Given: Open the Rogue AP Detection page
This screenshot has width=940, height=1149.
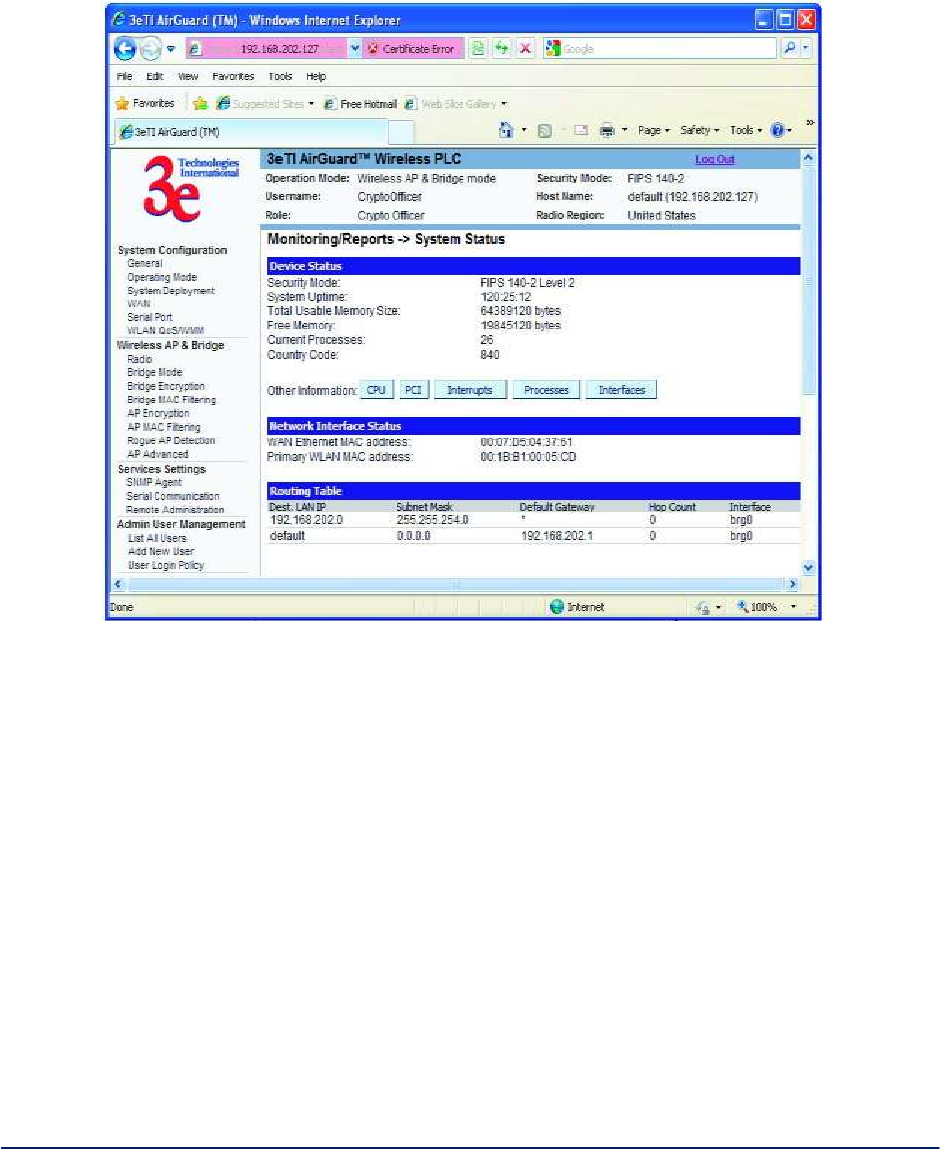Looking at the screenshot, I should [x=171, y=440].
